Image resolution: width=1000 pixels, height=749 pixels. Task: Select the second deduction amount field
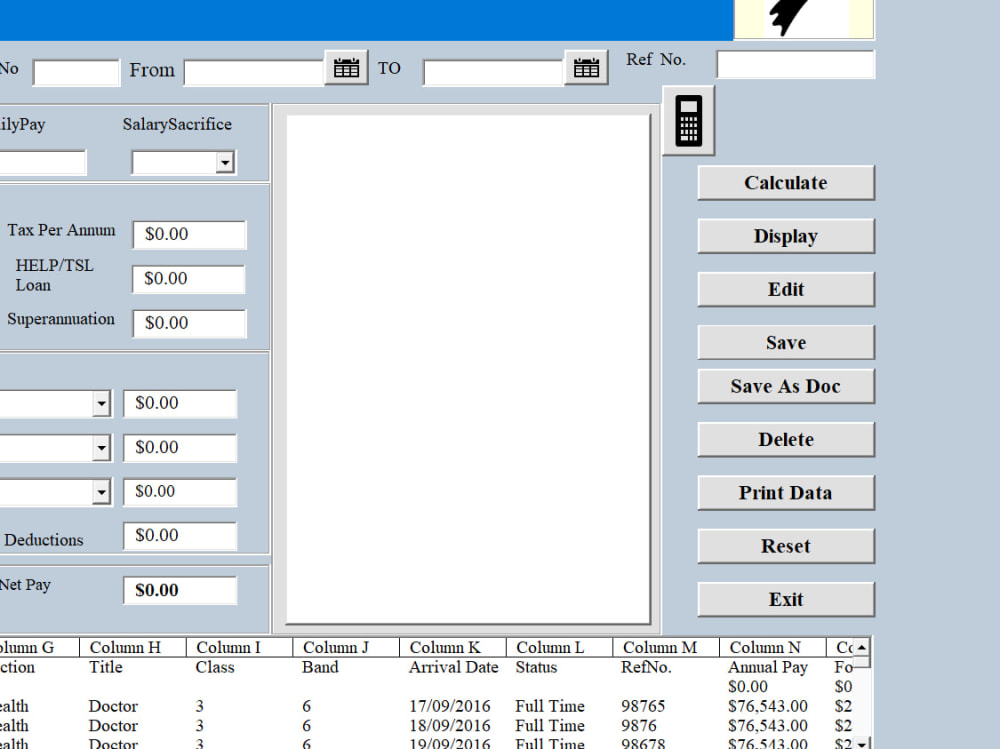pos(180,447)
